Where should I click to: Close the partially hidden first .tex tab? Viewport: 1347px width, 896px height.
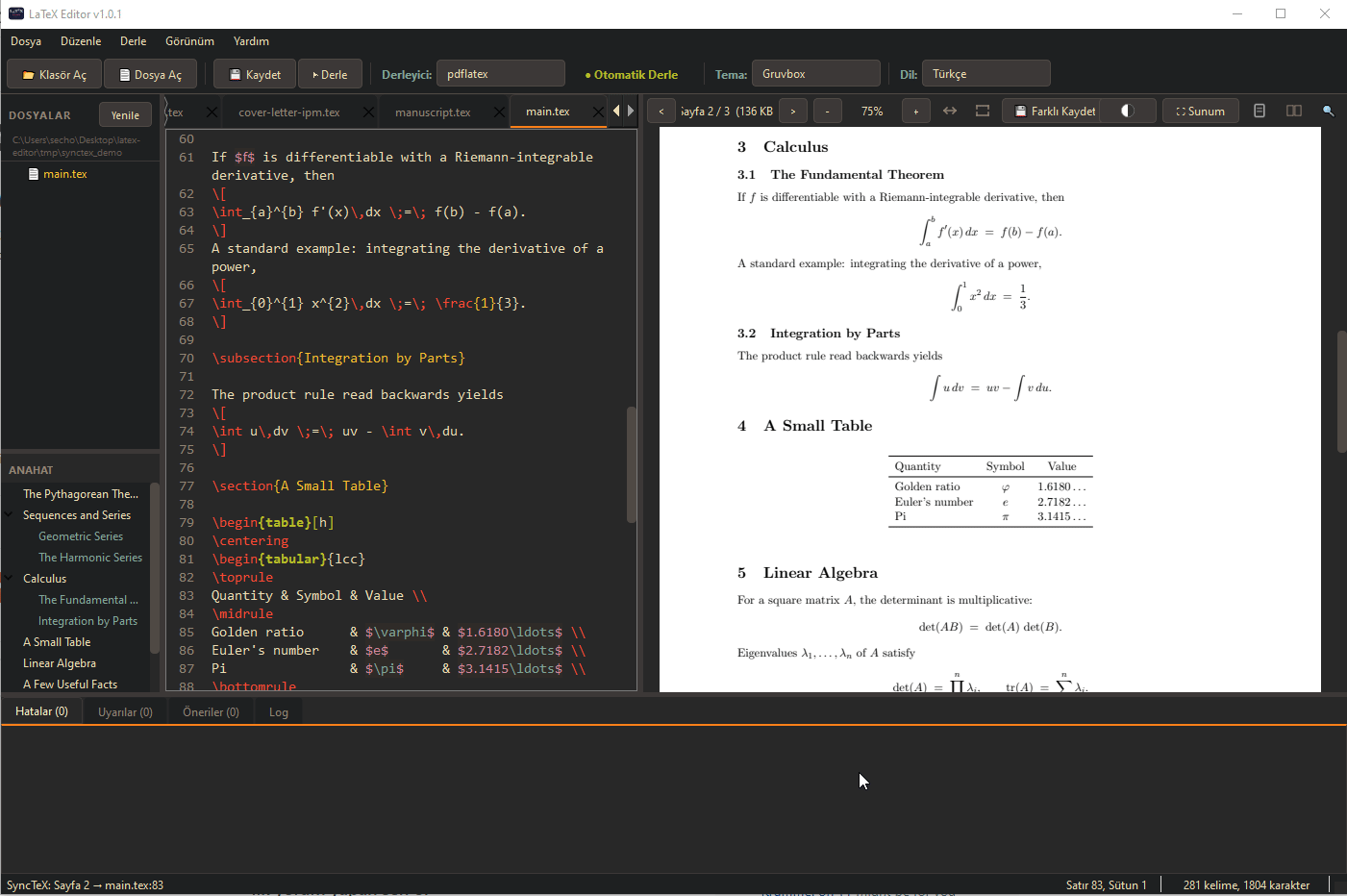coord(212,112)
